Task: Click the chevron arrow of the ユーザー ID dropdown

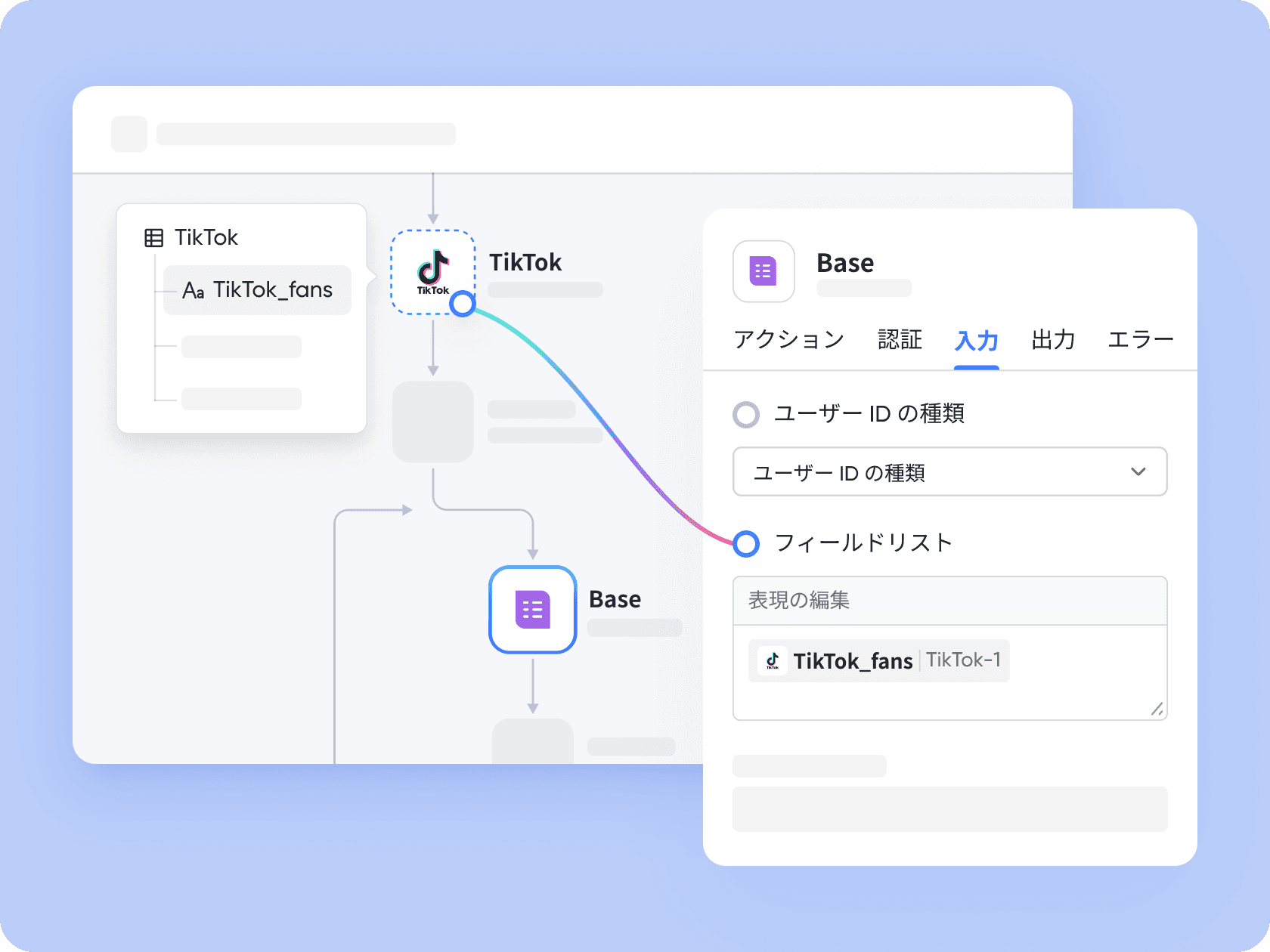Action: click(1138, 472)
